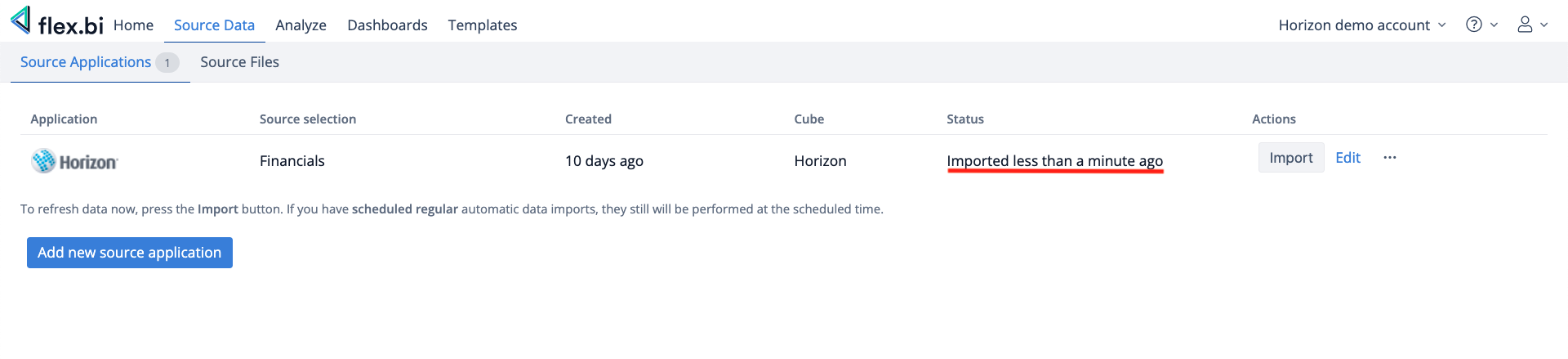
Task: Open the Dashboards page
Action: tap(387, 25)
